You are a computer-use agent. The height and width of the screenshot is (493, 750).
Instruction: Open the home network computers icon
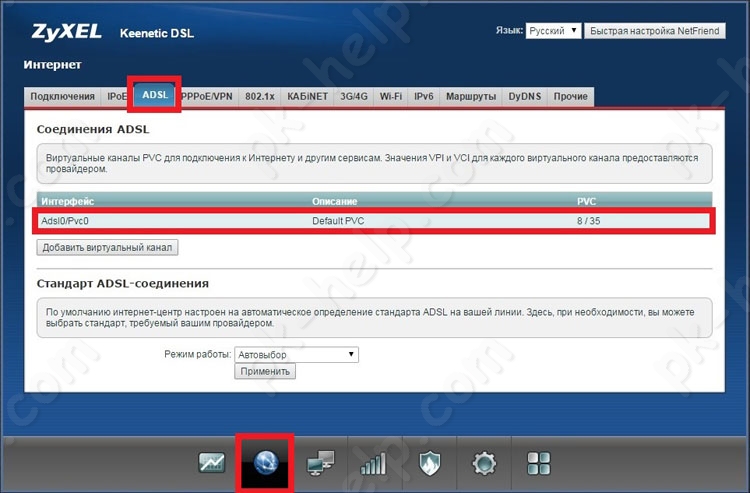pyautogui.click(x=320, y=463)
